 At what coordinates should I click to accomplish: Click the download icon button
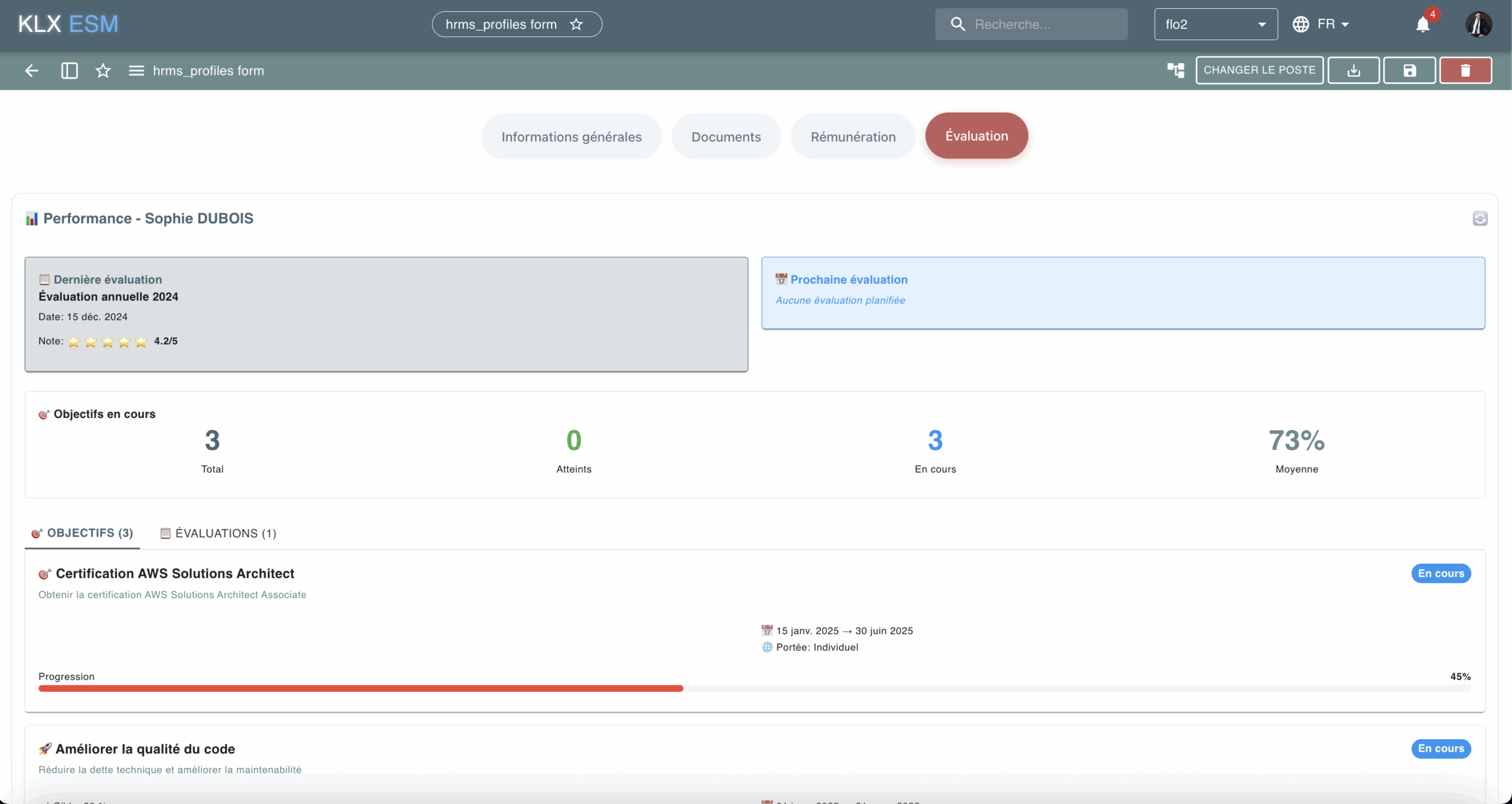1353,71
